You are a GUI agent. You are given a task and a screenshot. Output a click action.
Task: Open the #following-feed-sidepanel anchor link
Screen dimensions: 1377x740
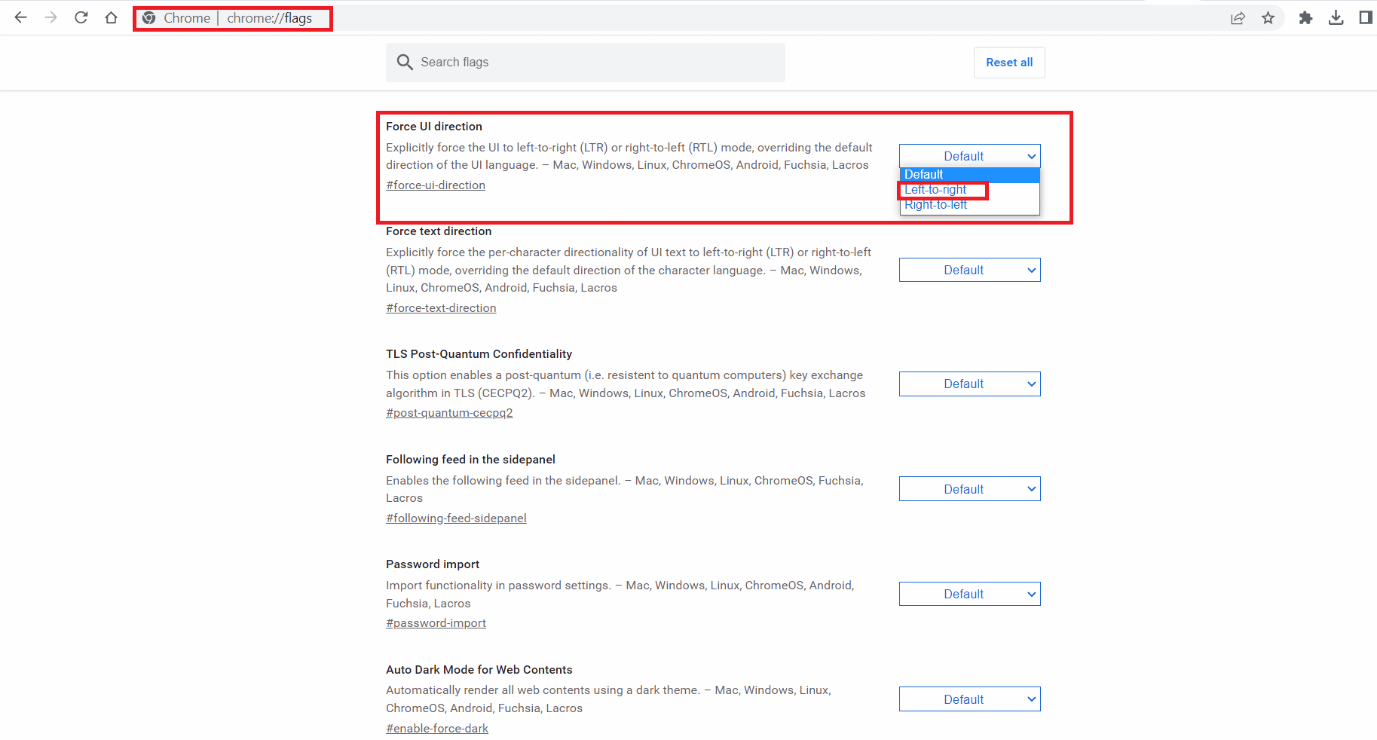click(456, 518)
